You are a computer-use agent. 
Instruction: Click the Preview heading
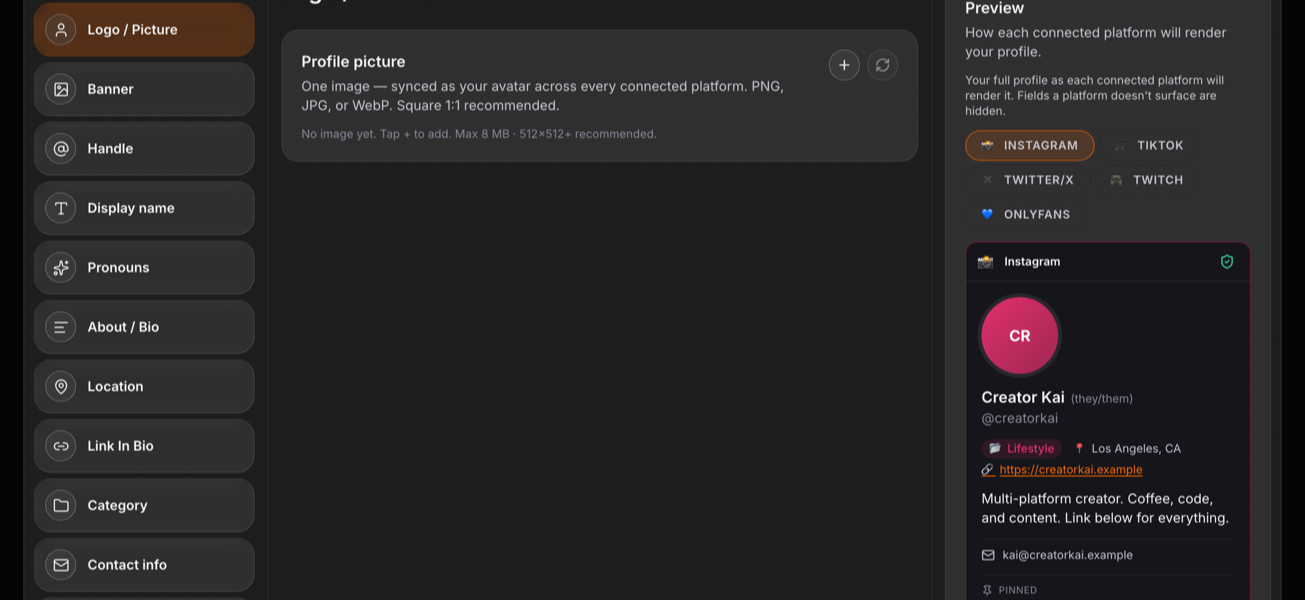tap(994, 8)
